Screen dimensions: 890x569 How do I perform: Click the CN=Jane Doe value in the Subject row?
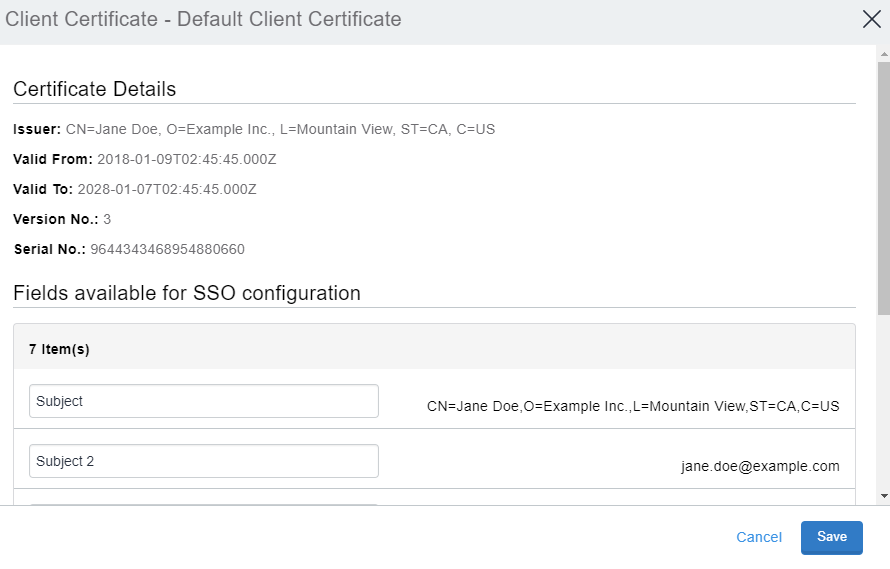pos(632,406)
